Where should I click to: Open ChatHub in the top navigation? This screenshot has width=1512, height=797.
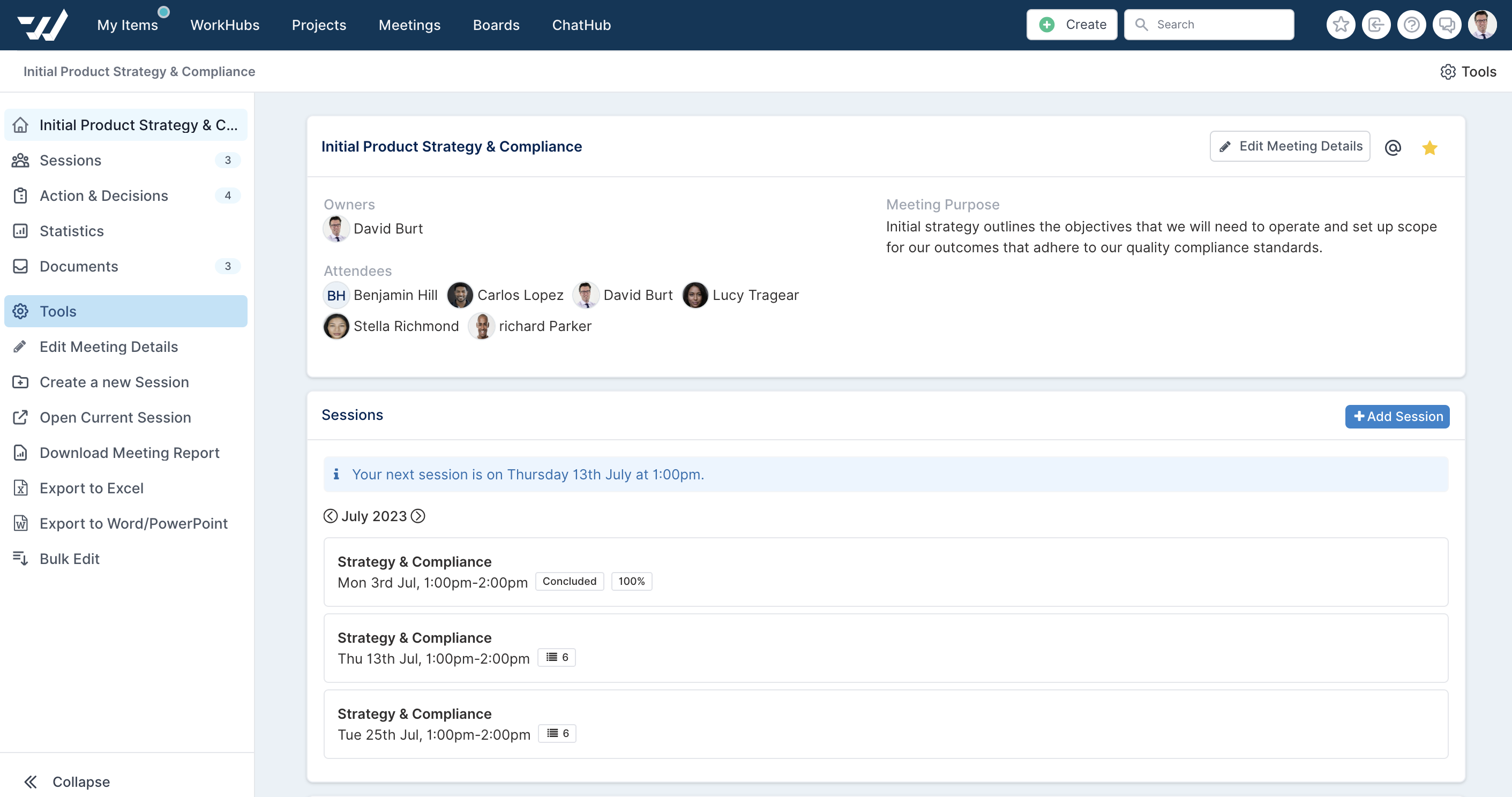(582, 25)
